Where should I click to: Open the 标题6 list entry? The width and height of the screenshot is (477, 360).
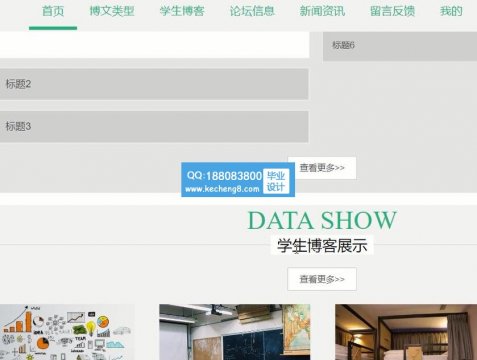(400, 46)
